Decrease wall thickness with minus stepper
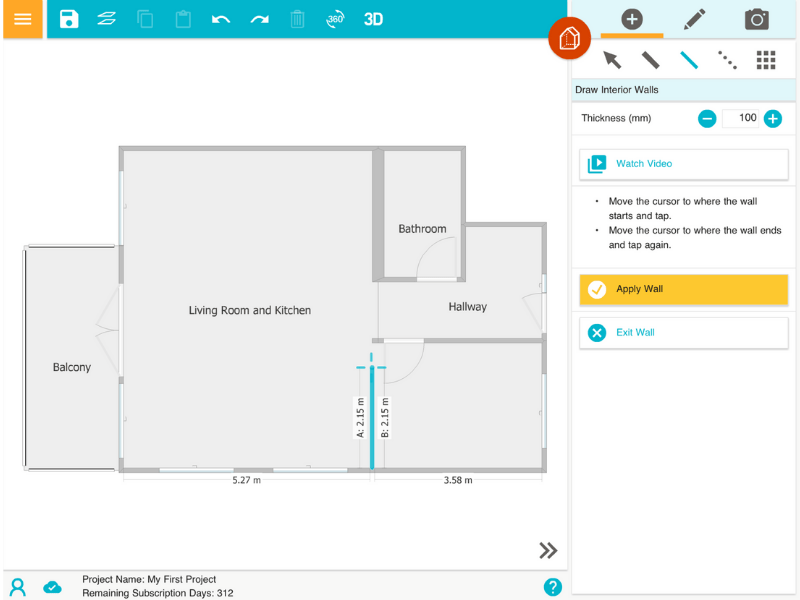This screenshot has height=600, width=800. point(707,118)
